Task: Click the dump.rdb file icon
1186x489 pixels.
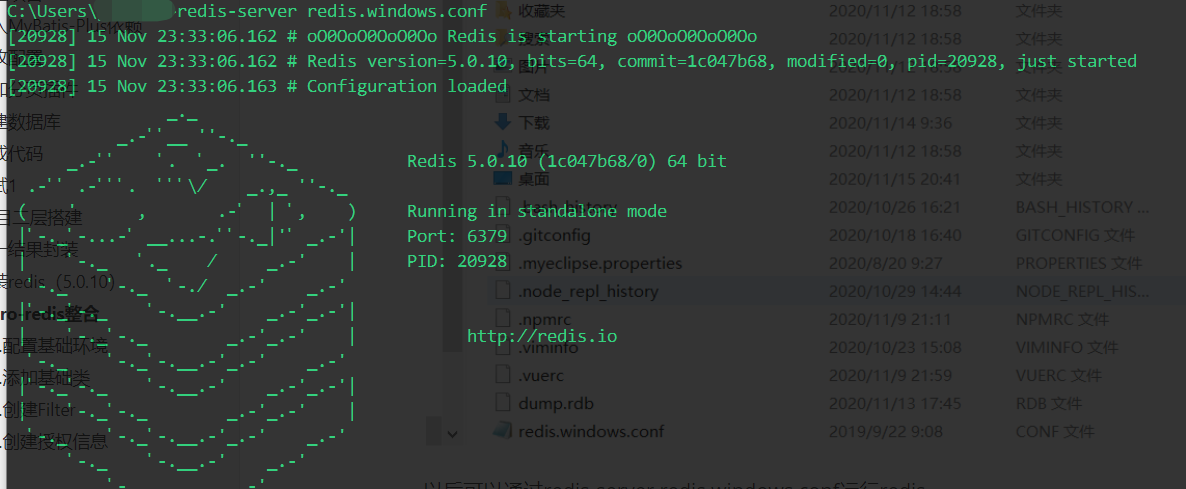Action: click(503, 403)
